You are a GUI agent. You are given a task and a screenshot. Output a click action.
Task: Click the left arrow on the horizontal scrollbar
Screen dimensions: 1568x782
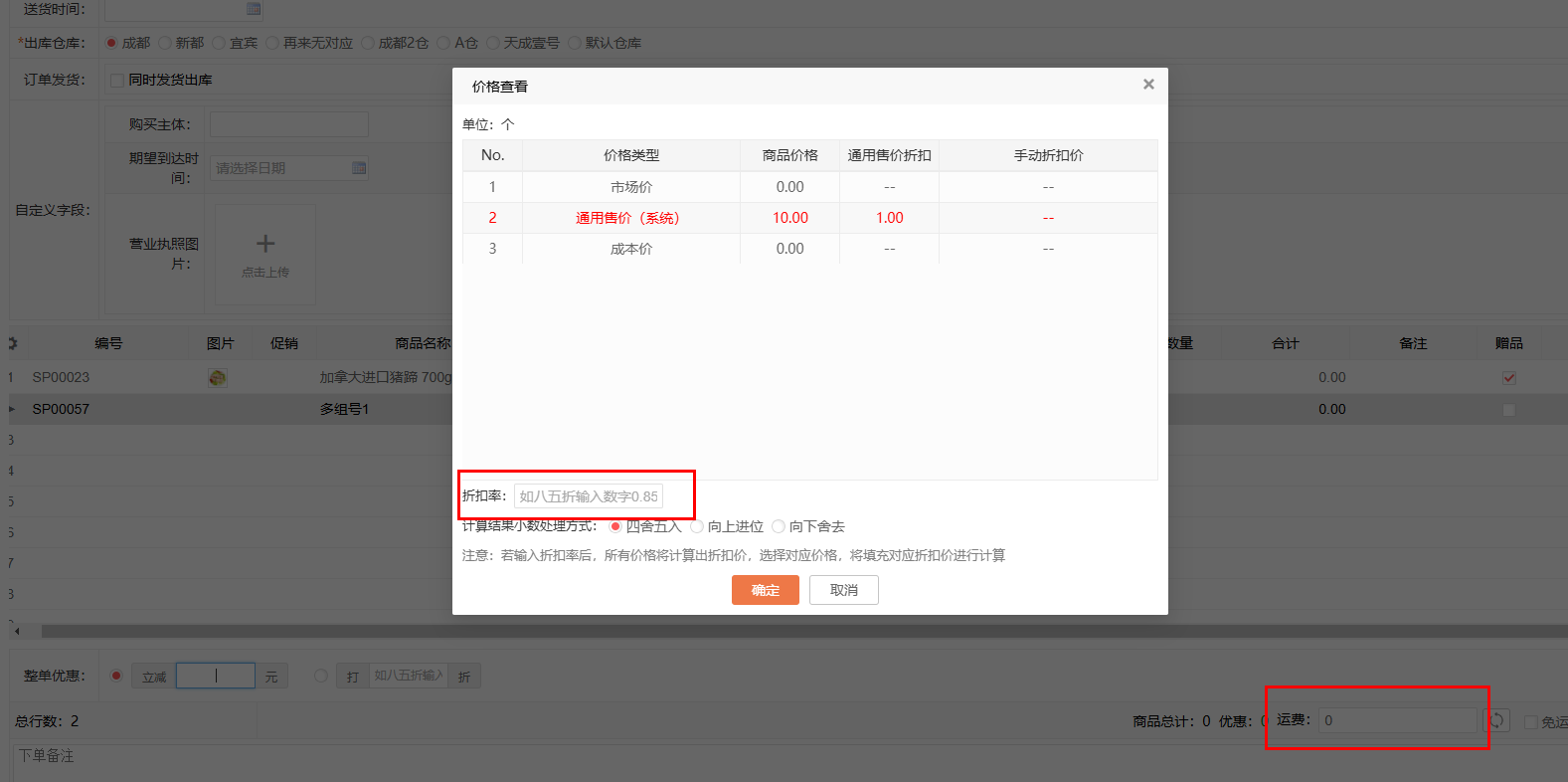tap(17, 631)
